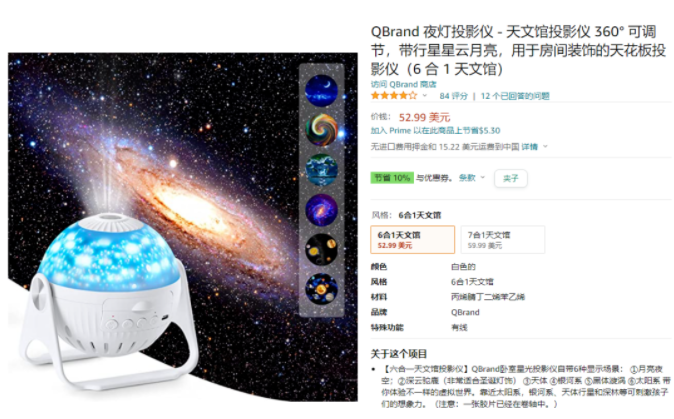Click the star rating icons

pos(394,95)
